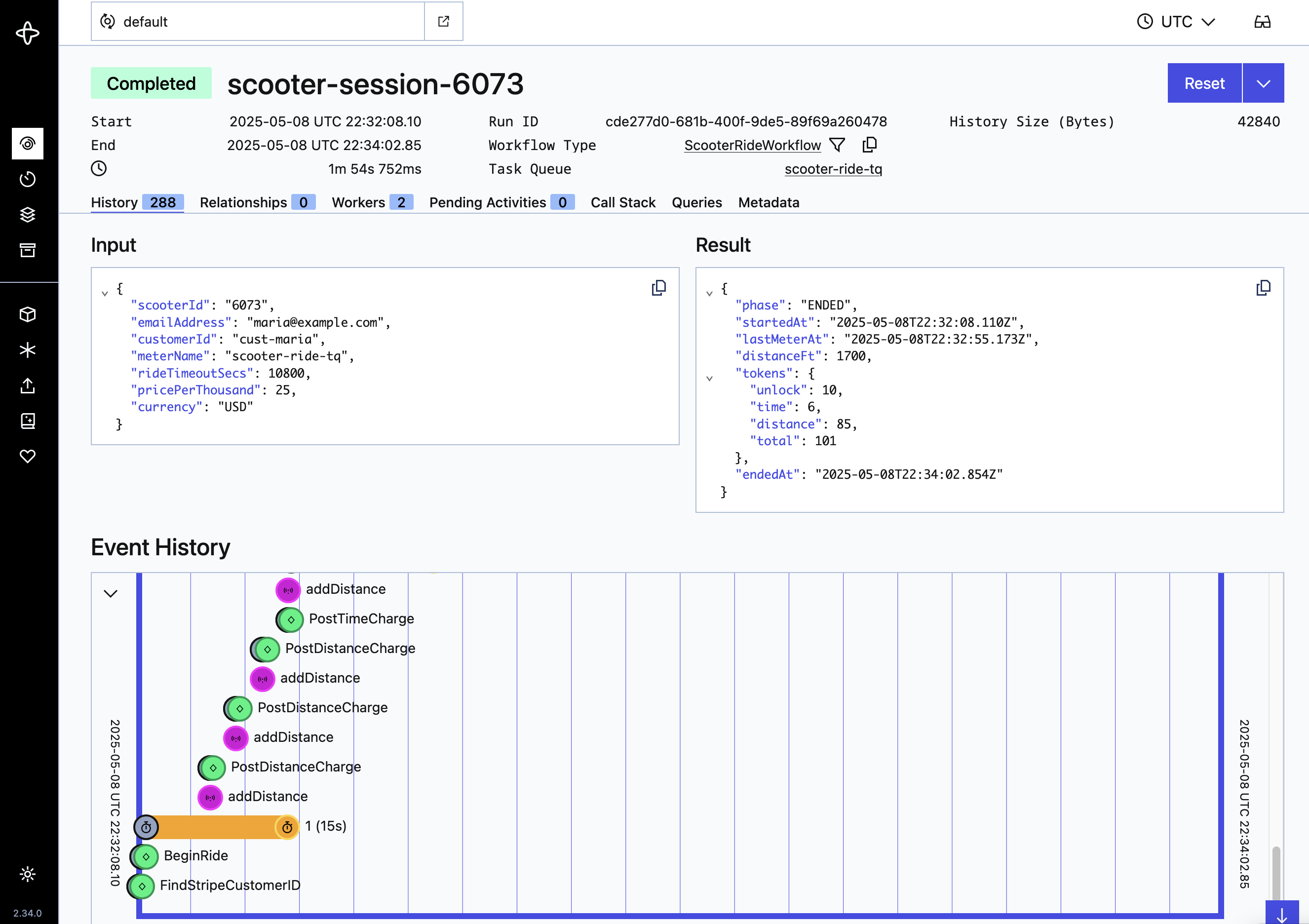Copy the workflow type name
This screenshot has width=1309, height=924.
click(x=869, y=145)
